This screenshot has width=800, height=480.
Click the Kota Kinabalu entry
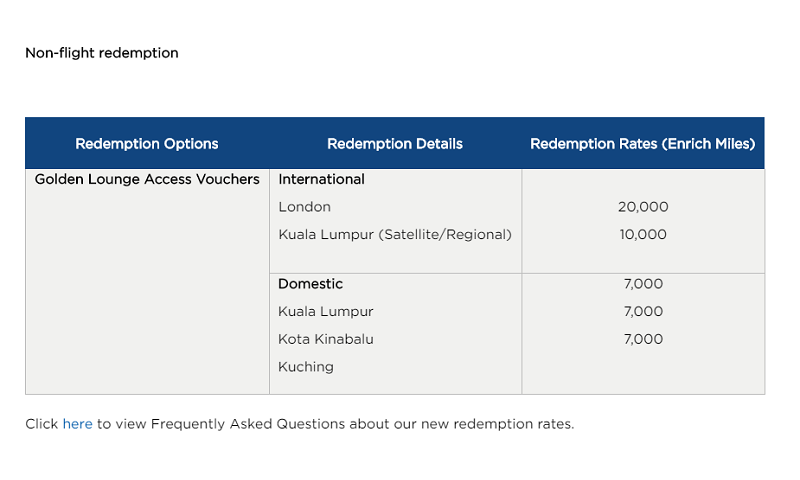pyautogui.click(x=326, y=339)
